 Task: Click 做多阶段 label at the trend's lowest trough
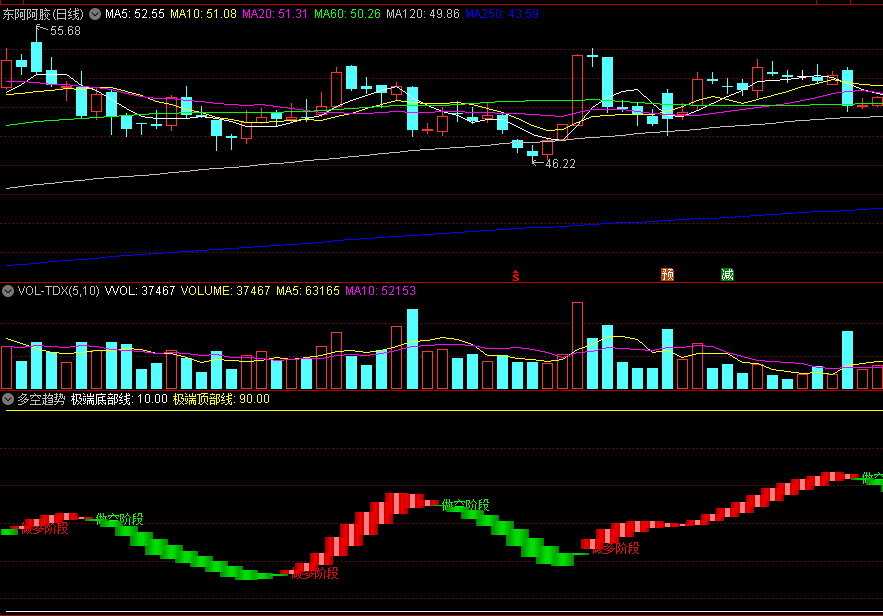315,574
